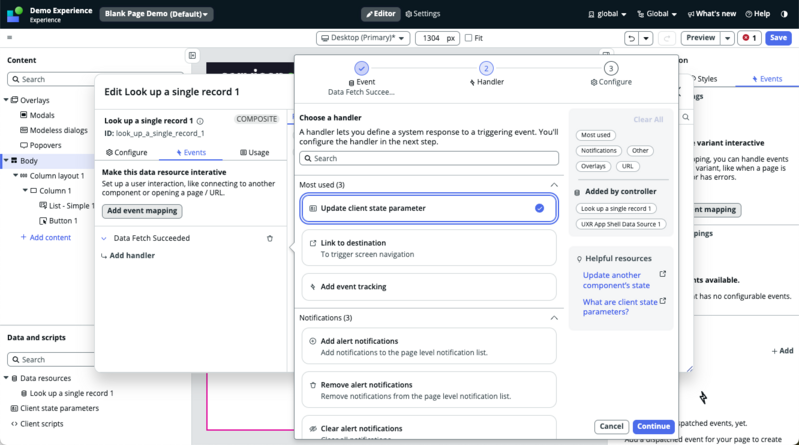The height and width of the screenshot is (445, 799).
Task: Delete the Data Fetch Succeeded event mapping
Action: [x=270, y=238]
